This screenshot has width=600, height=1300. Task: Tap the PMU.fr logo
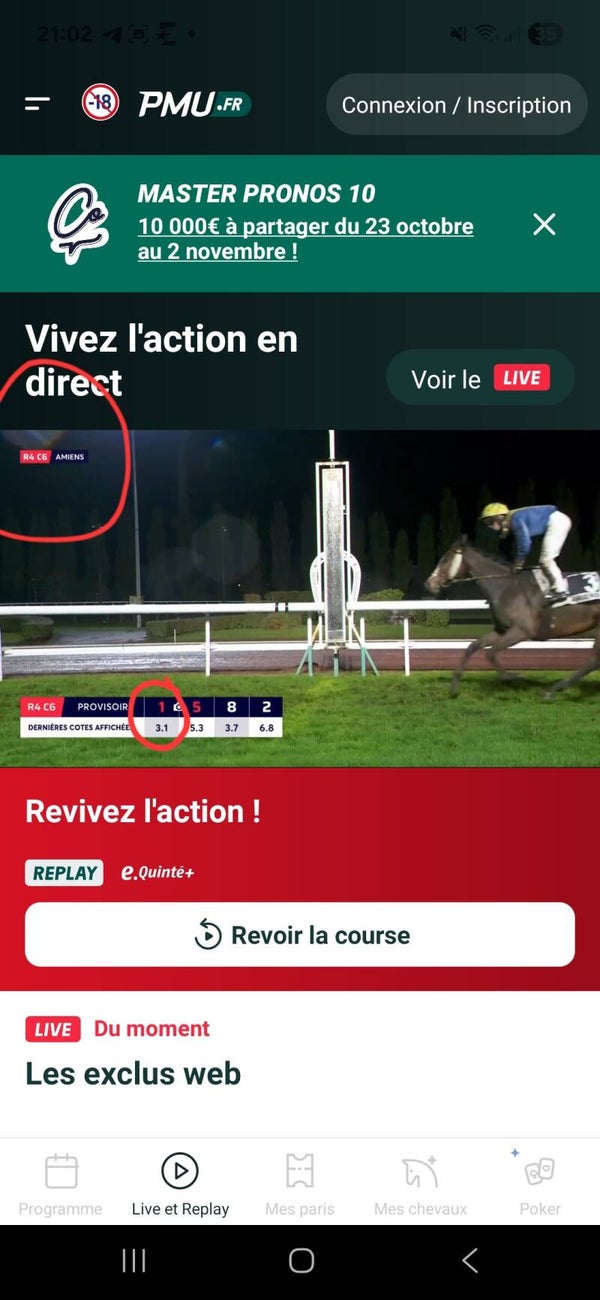click(194, 103)
